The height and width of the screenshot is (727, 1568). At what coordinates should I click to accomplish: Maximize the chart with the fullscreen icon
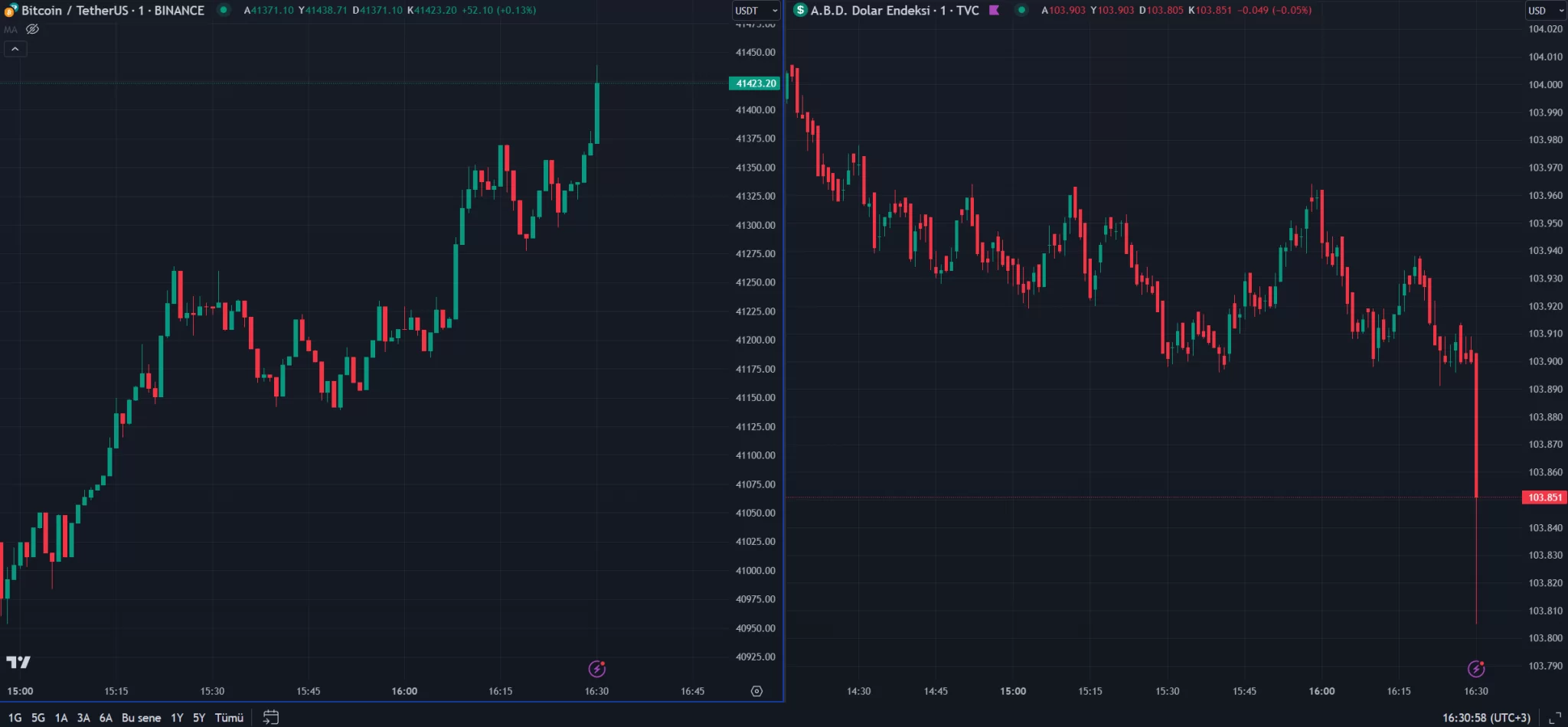[1554, 718]
